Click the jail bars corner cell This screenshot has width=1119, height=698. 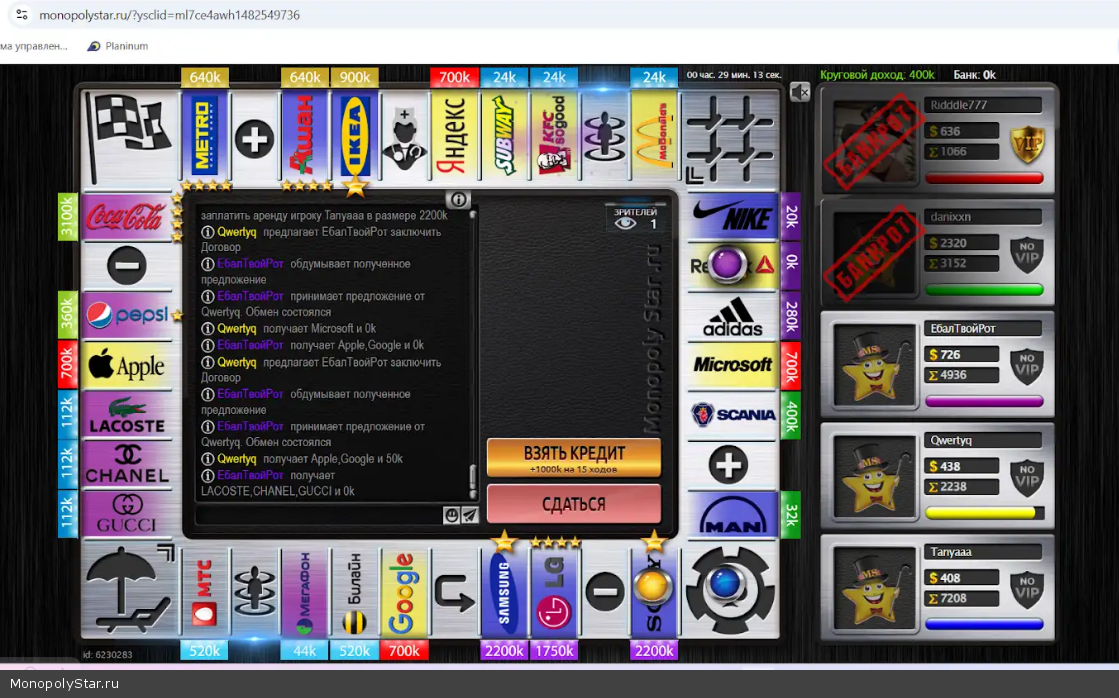pos(730,136)
